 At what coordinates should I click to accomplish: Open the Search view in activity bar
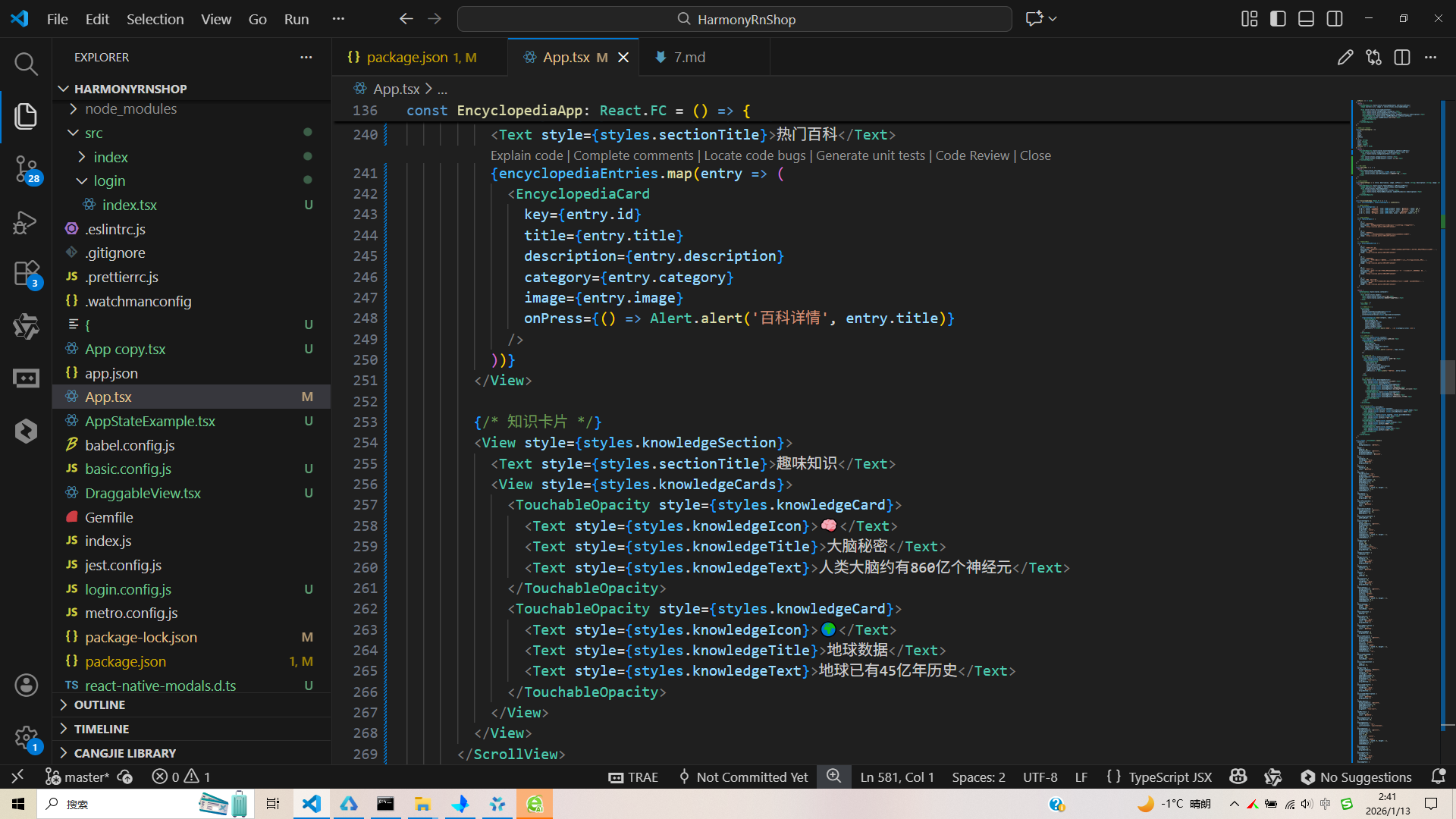26,64
